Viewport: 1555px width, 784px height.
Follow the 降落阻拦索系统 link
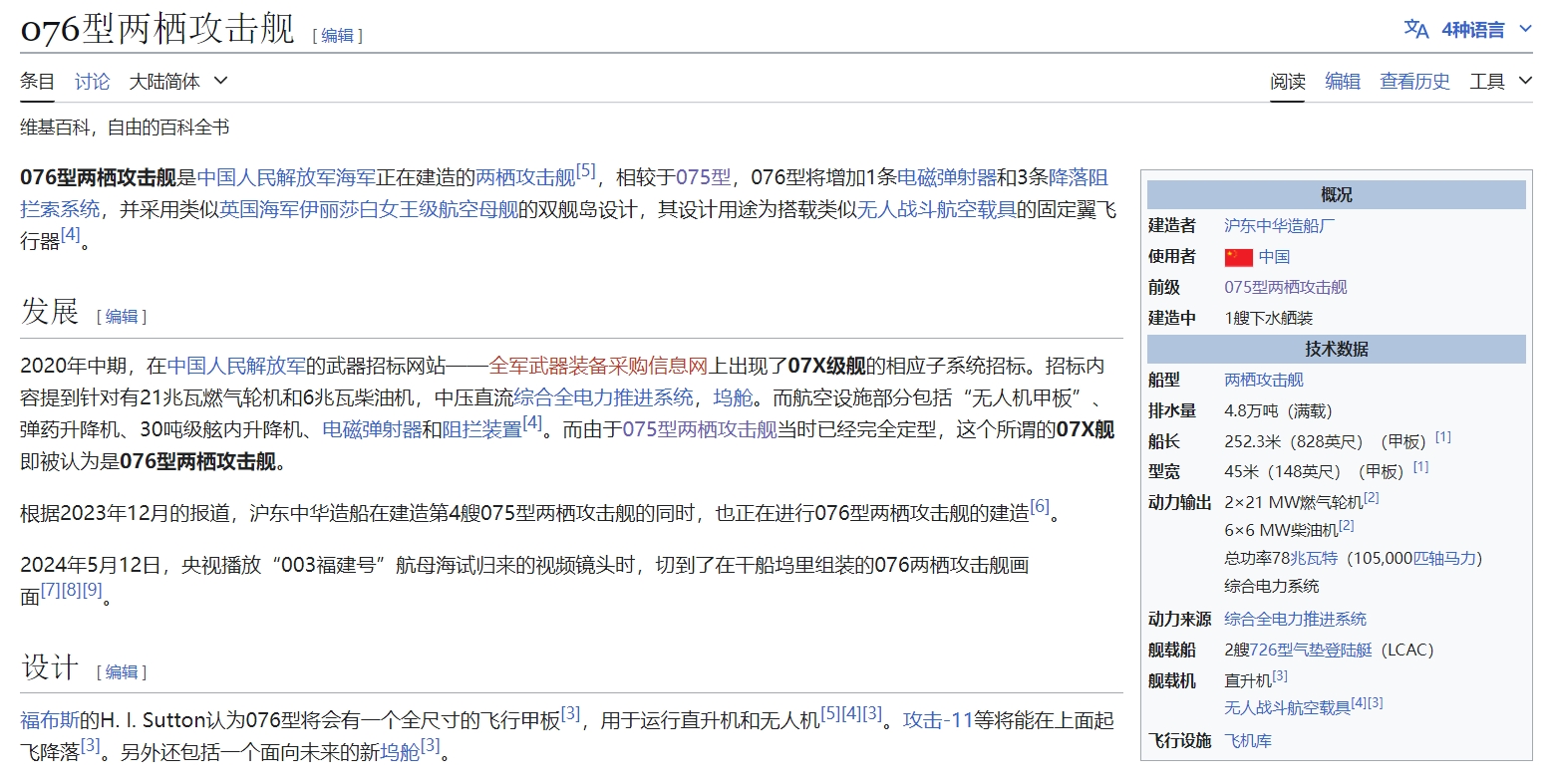coord(1079,178)
